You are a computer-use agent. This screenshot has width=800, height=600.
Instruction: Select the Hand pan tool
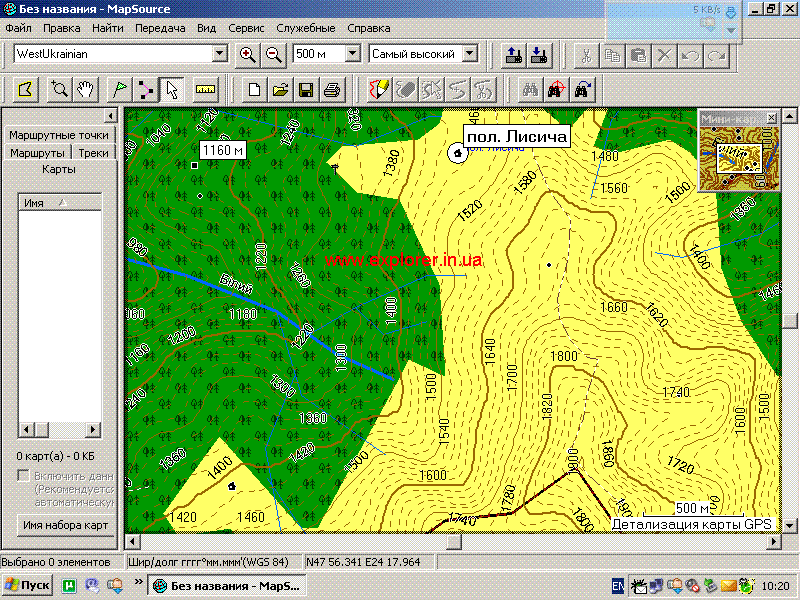87,89
